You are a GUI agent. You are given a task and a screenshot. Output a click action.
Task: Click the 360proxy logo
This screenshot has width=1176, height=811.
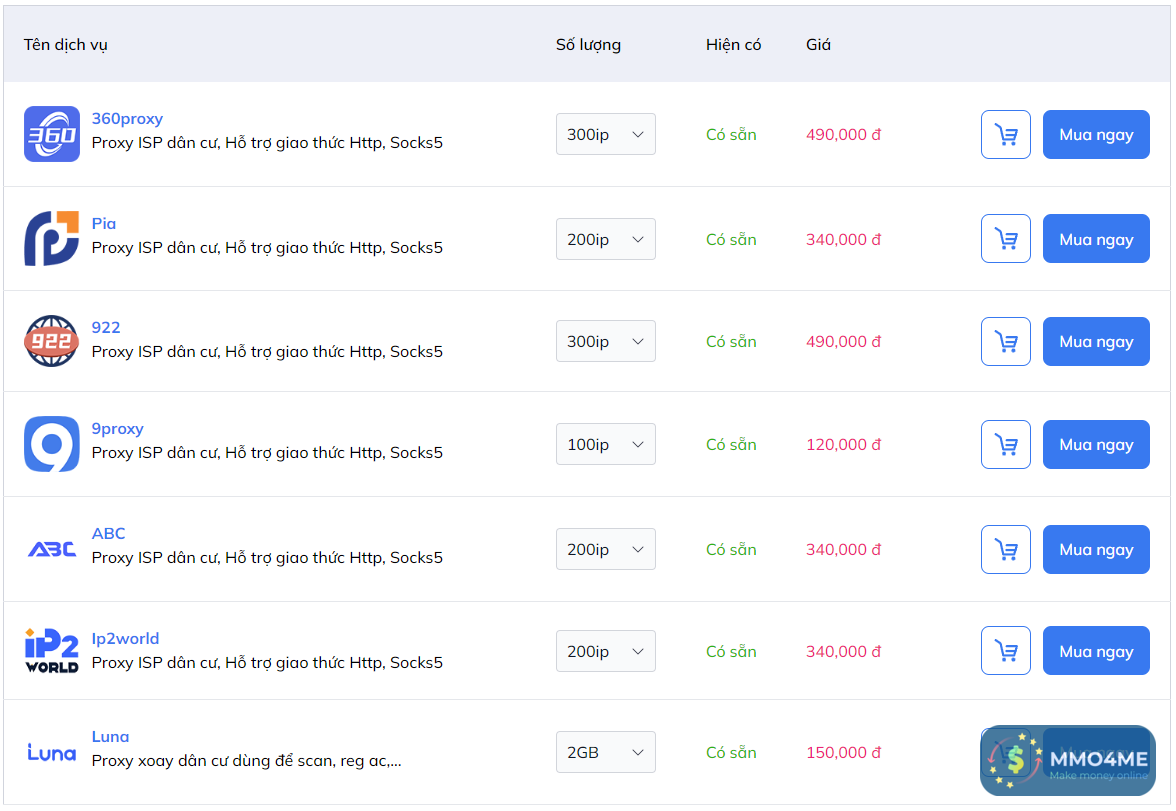click(51, 134)
